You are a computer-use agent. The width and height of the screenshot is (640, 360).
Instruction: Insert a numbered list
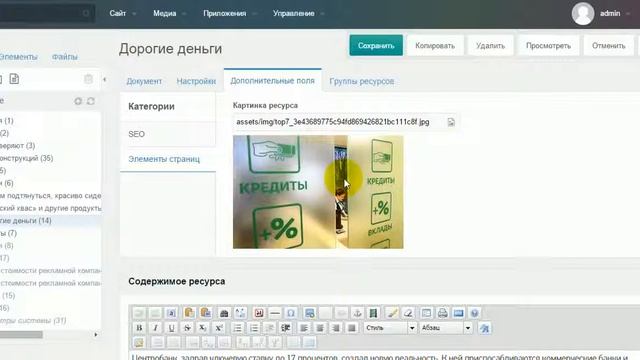[254, 328]
